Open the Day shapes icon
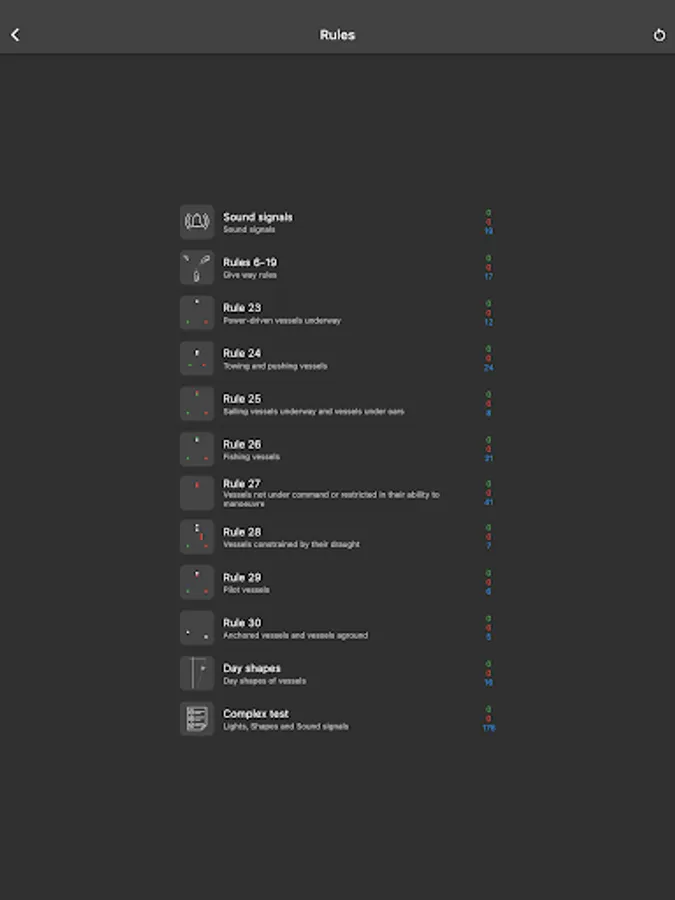This screenshot has width=675, height=900. (x=197, y=673)
